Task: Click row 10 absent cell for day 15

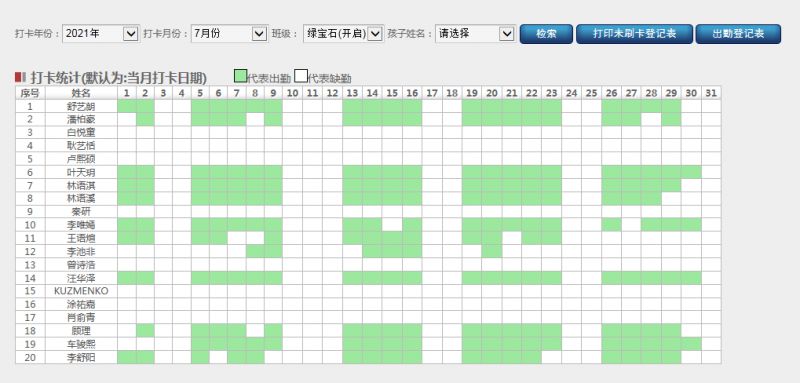Action: 392,225
